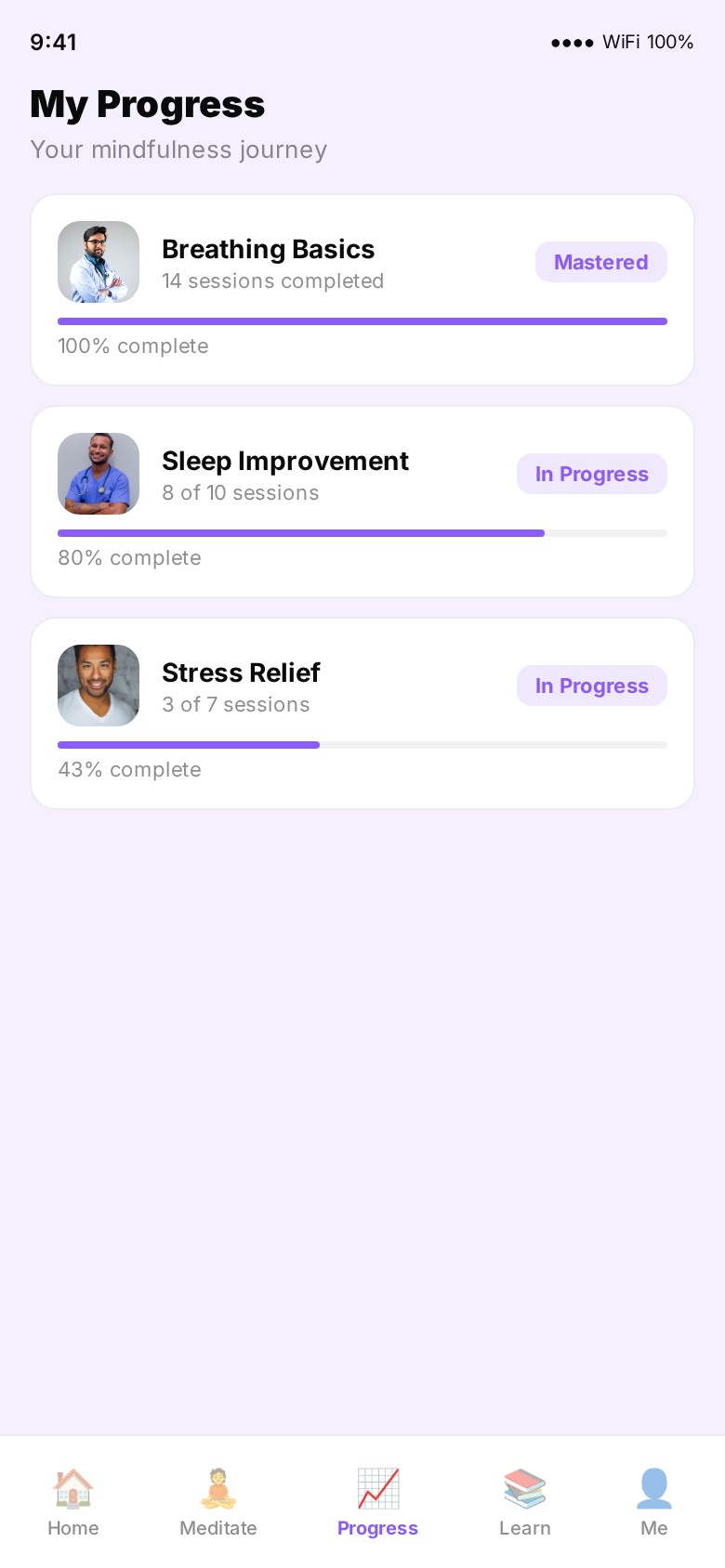Click the Sleep Improvement progress bar
The image size is (725, 1568).
[x=362, y=533]
